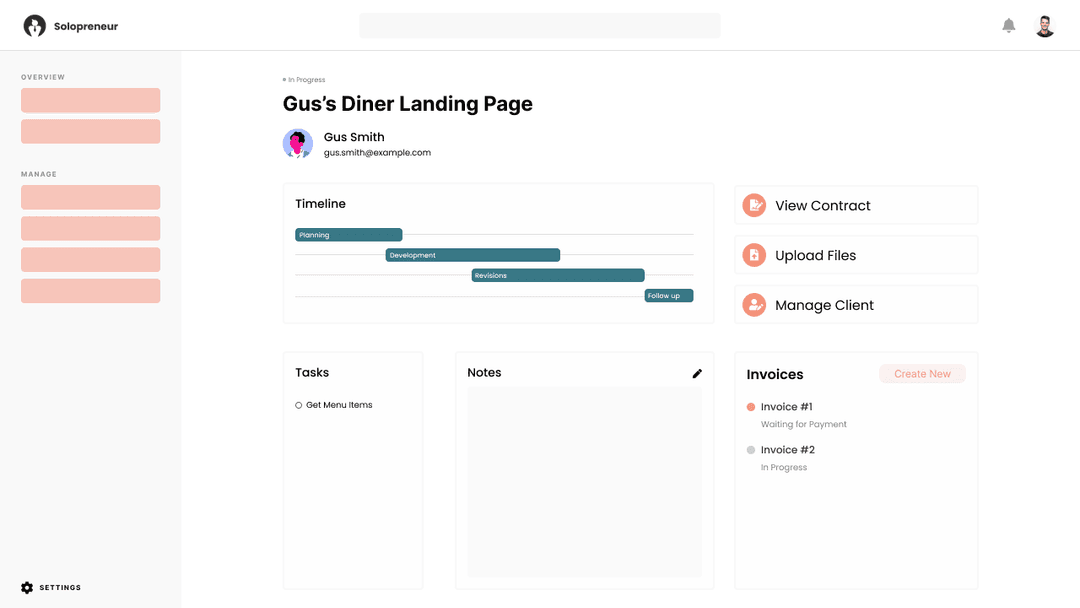Click the Manage Client person icon
1080x608 pixels.
click(x=754, y=305)
